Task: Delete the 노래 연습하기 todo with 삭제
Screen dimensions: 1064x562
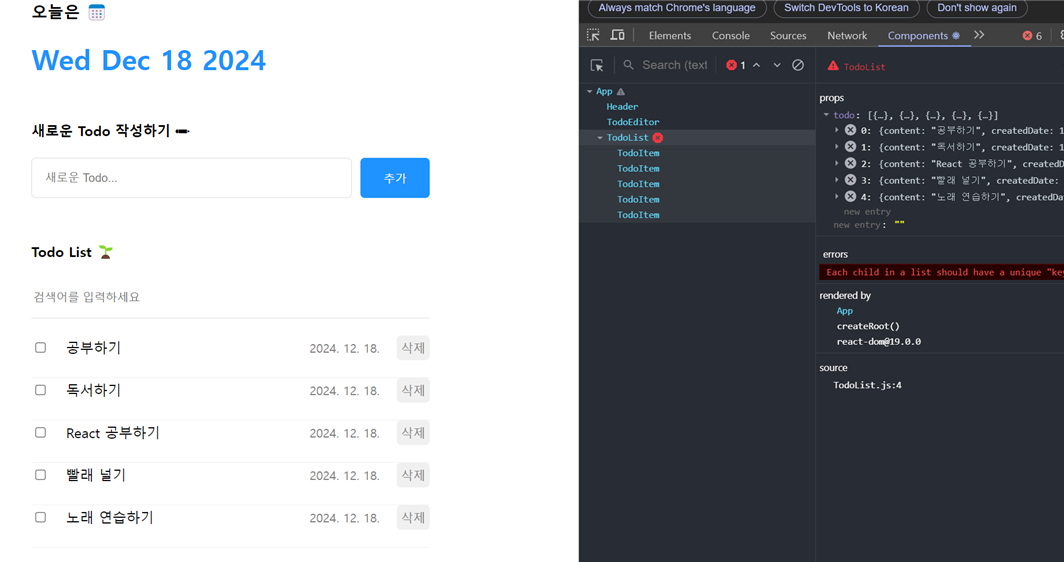Action: coord(413,518)
